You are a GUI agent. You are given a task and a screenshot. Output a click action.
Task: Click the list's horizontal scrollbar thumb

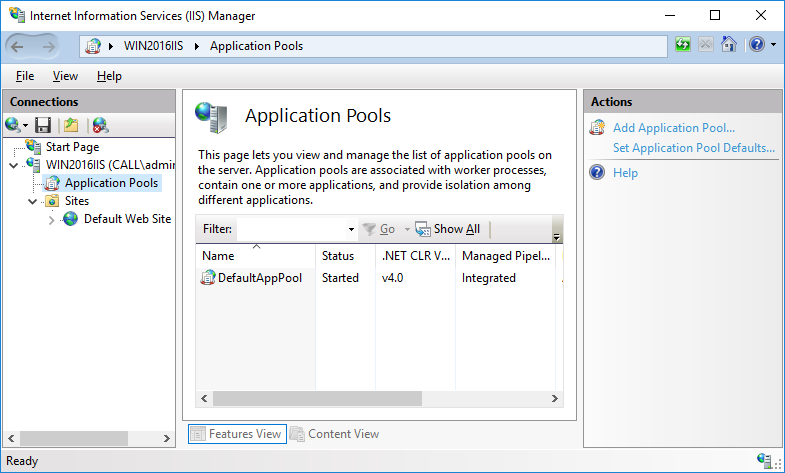pyautogui.click(x=317, y=398)
